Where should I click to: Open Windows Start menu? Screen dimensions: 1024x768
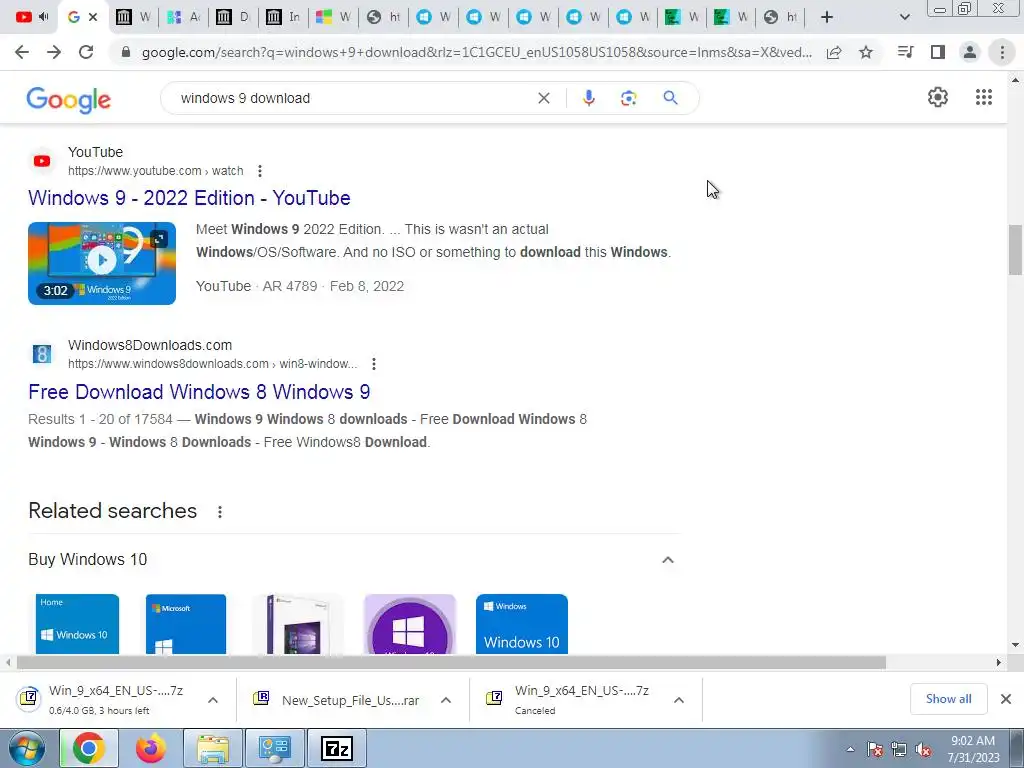[27, 748]
